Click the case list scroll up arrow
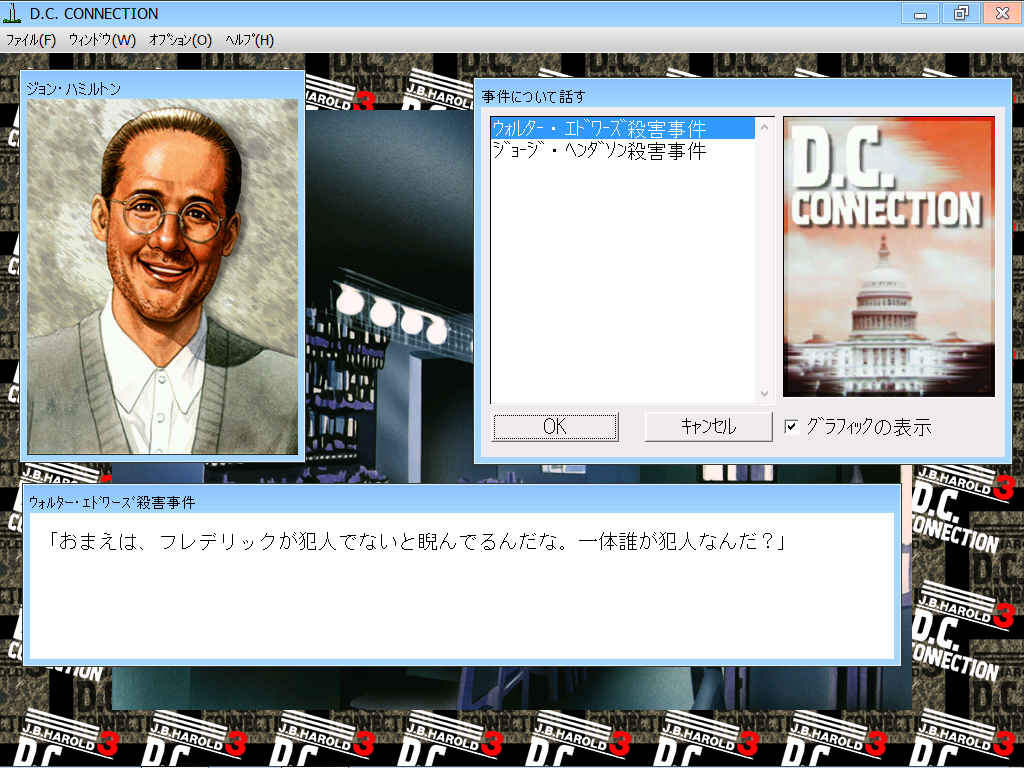This screenshot has width=1024, height=768. (764, 127)
